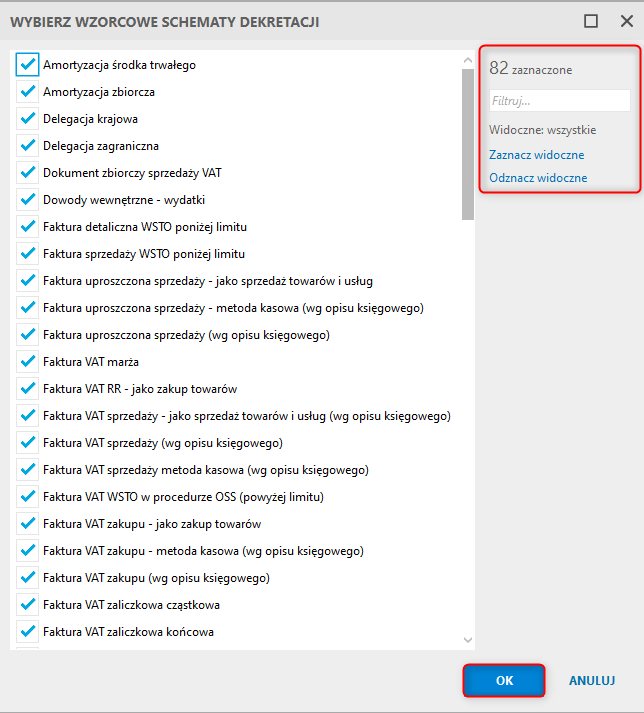Screen dimensions: 644x713
Task: Click the Zaznacz widoczne link
Action: pos(537,155)
